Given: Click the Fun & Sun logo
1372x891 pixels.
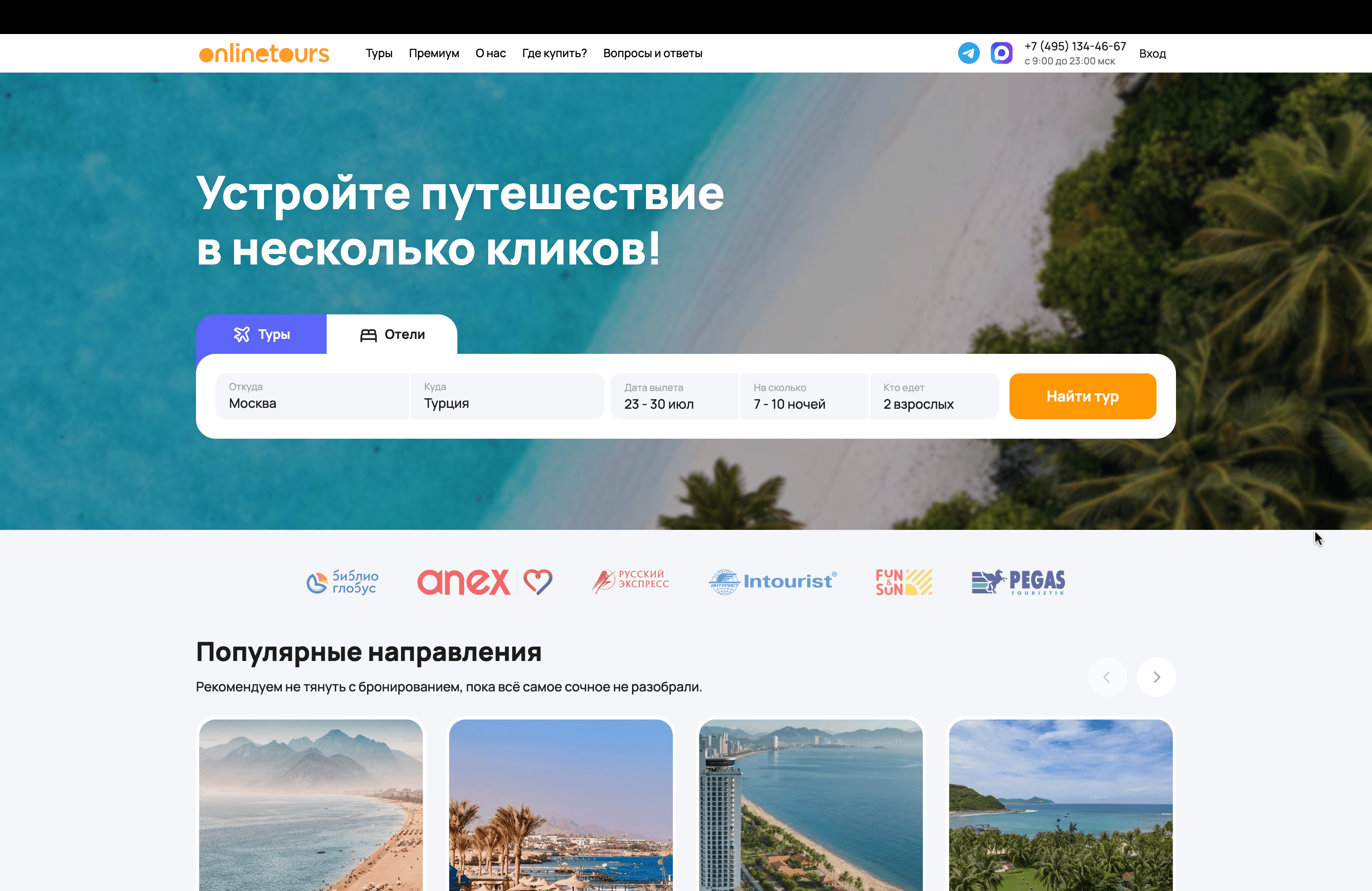Looking at the screenshot, I should [x=903, y=582].
